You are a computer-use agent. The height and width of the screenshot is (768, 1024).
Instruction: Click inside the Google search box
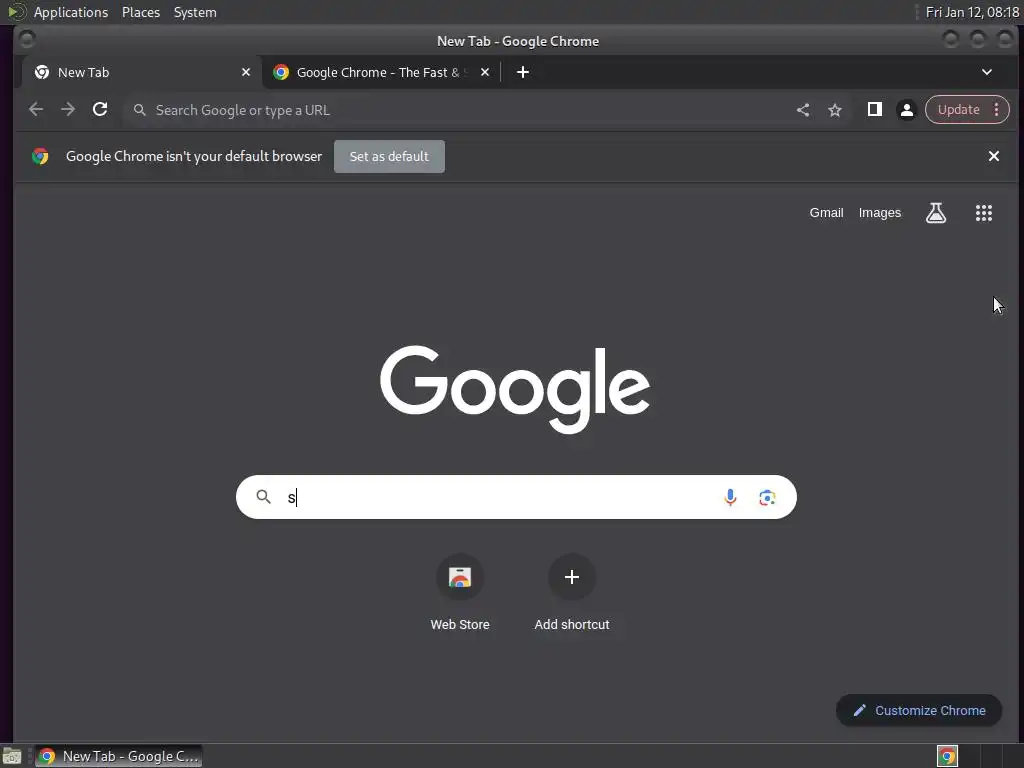pos(516,497)
